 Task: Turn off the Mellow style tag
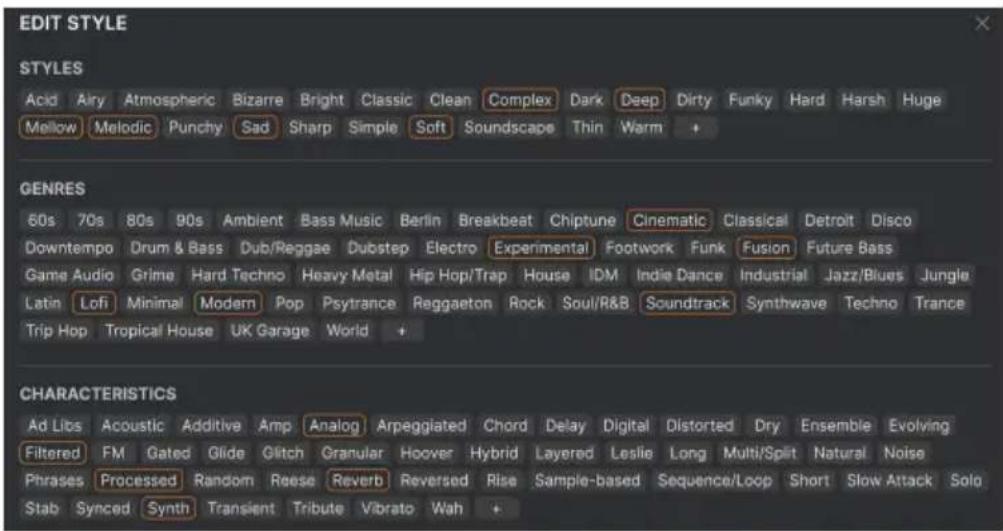click(x=51, y=128)
